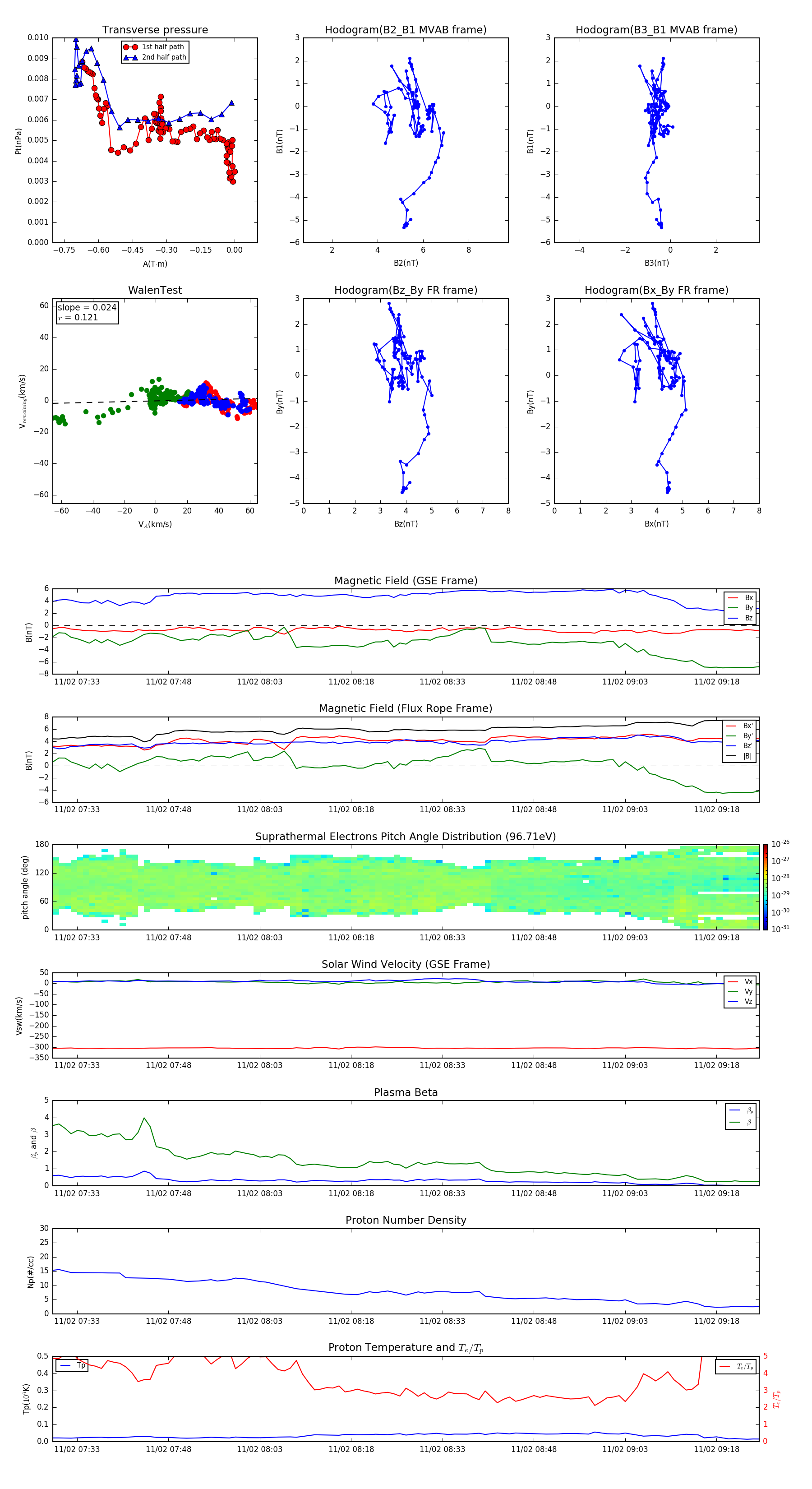812x1489 pixels.
Task: Click '11/02 08:48' tick under Solar Wind Velocity plot
Action: click(533, 1065)
